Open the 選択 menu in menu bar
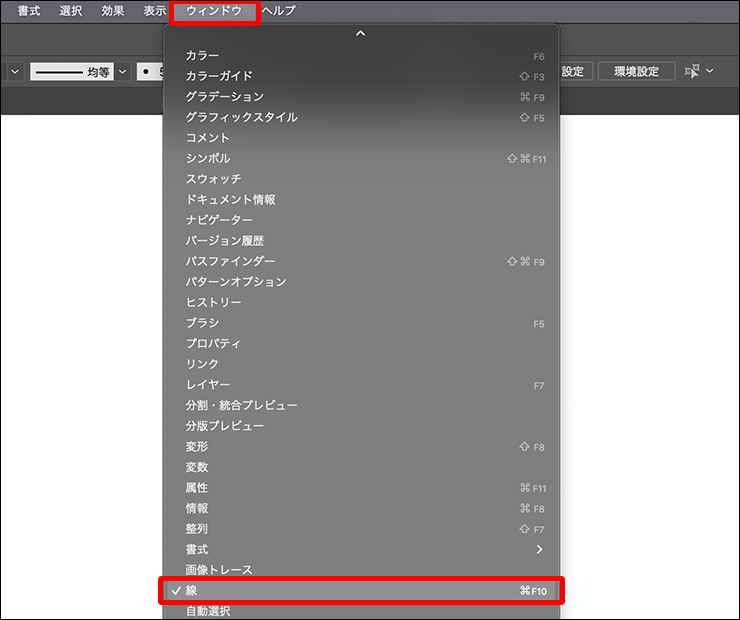The height and width of the screenshot is (620, 740). tap(71, 11)
